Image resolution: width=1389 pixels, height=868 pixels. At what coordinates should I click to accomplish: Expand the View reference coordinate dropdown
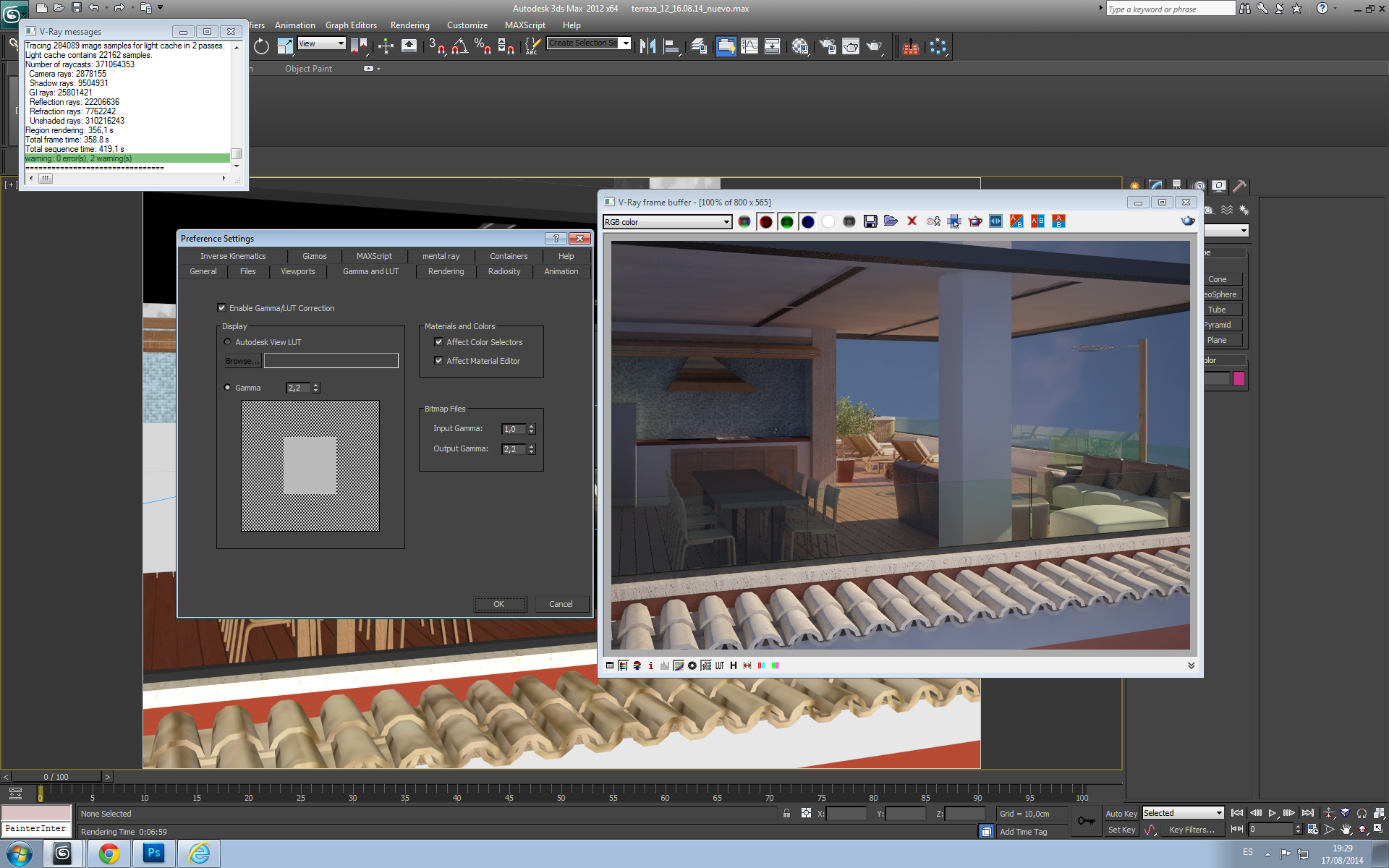(340, 43)
